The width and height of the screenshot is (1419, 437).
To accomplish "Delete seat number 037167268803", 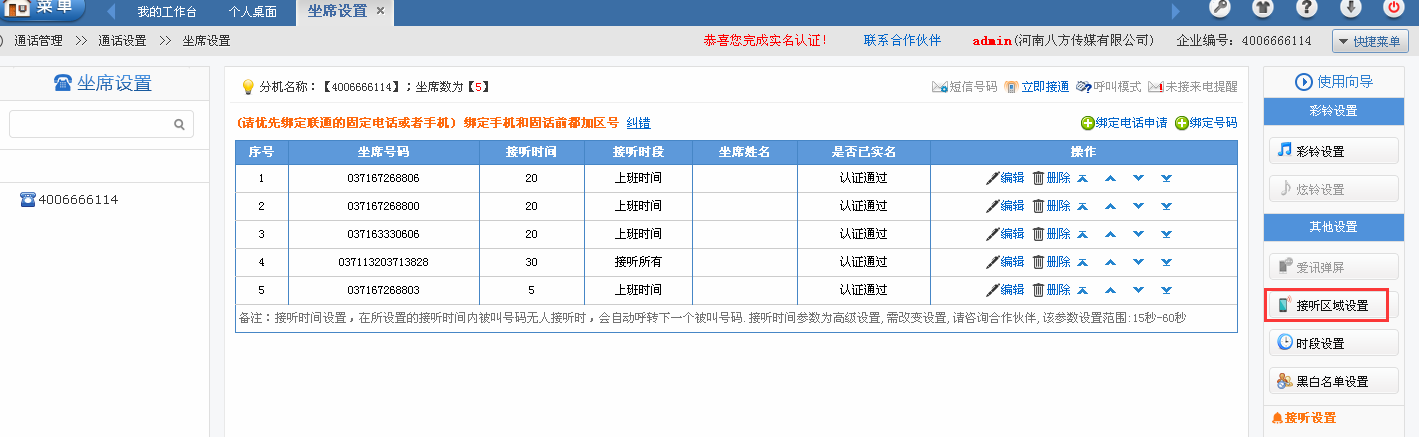I will point(1051,290).
